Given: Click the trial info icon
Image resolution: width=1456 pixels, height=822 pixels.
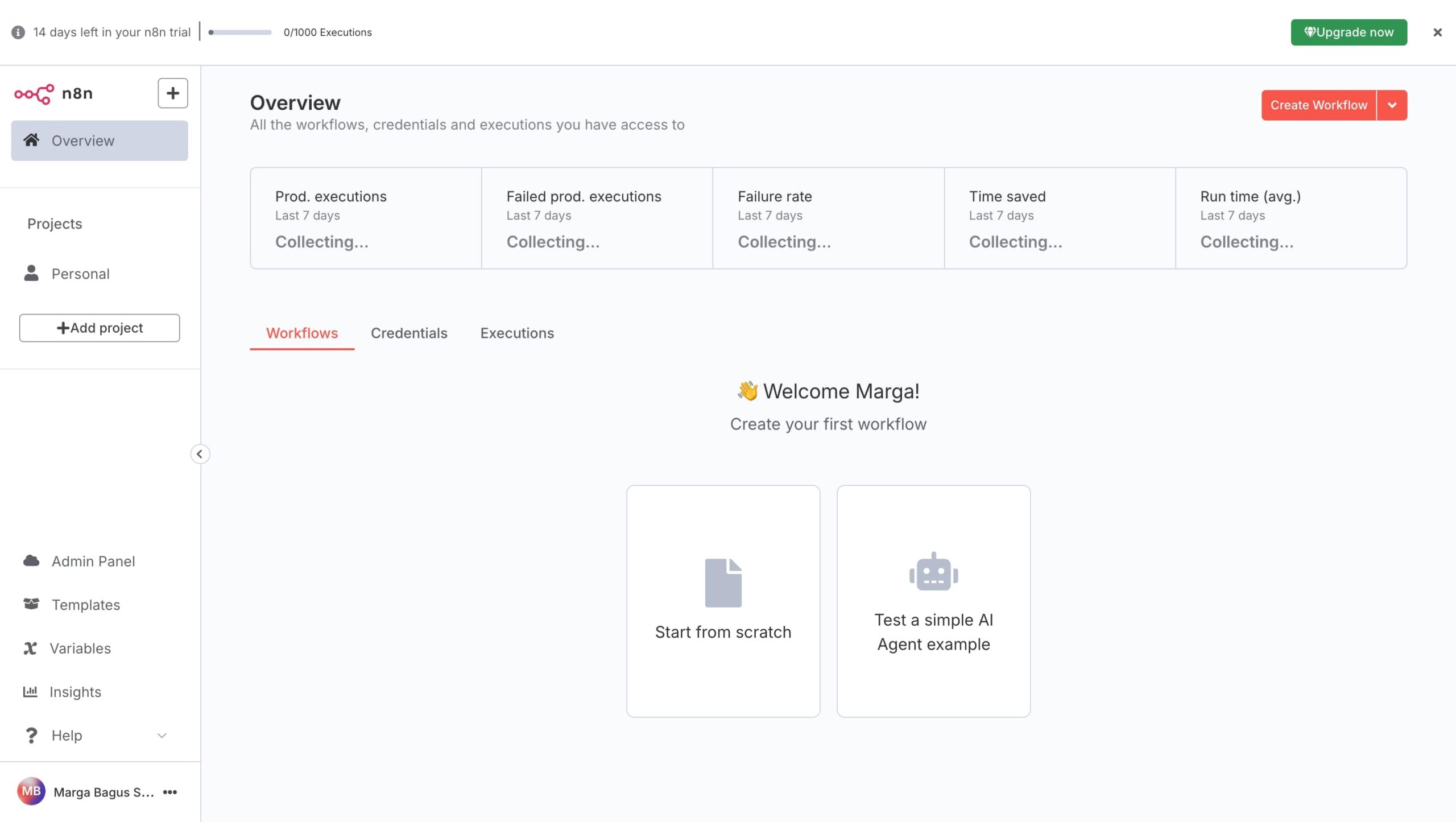Looking at the screenshot, I should (19, 32).
